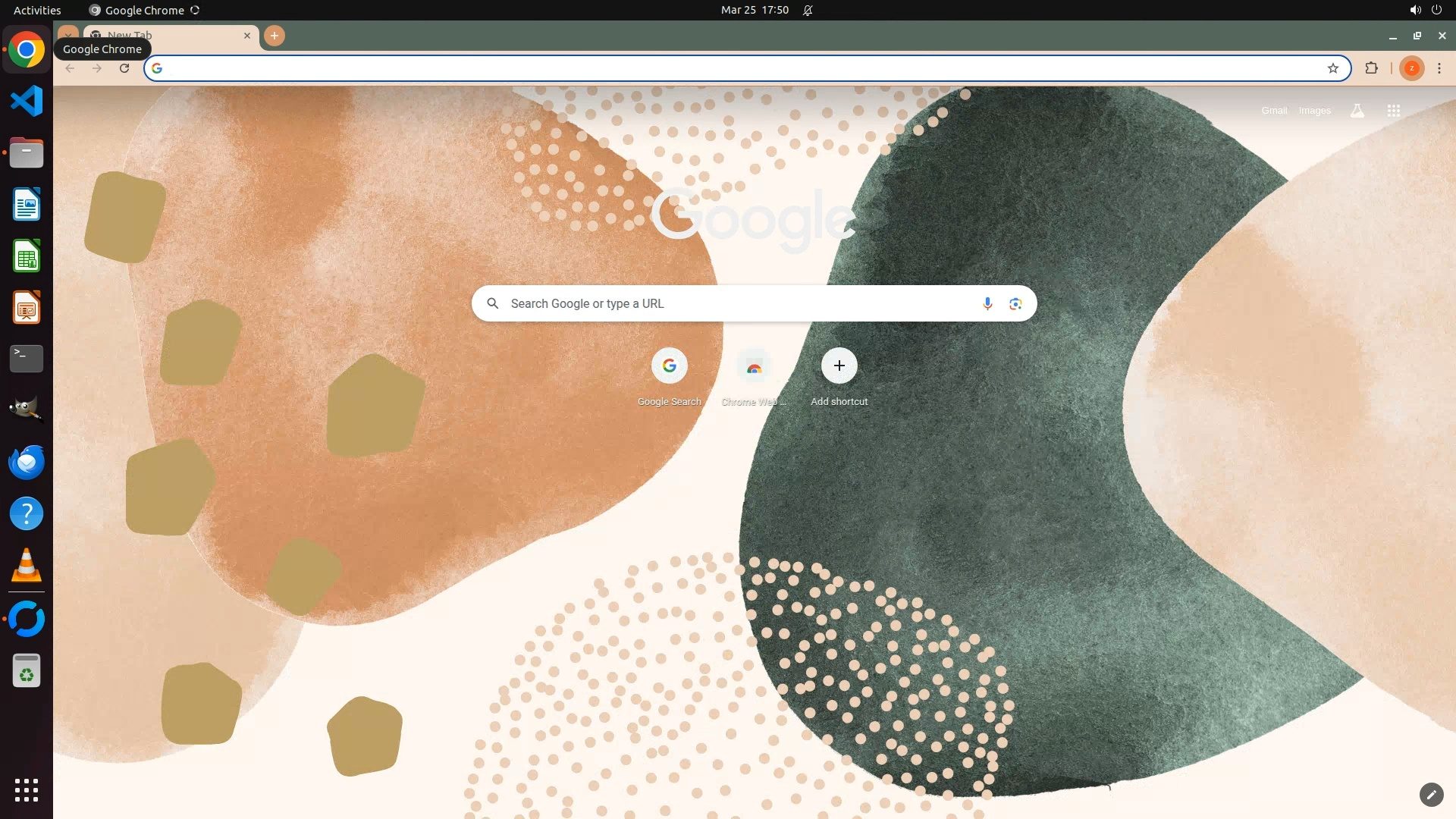Image resolution: width=1456 pixels, height=819 pixels.
Task: Click the Add shortcut button
Action: (839, 366)
